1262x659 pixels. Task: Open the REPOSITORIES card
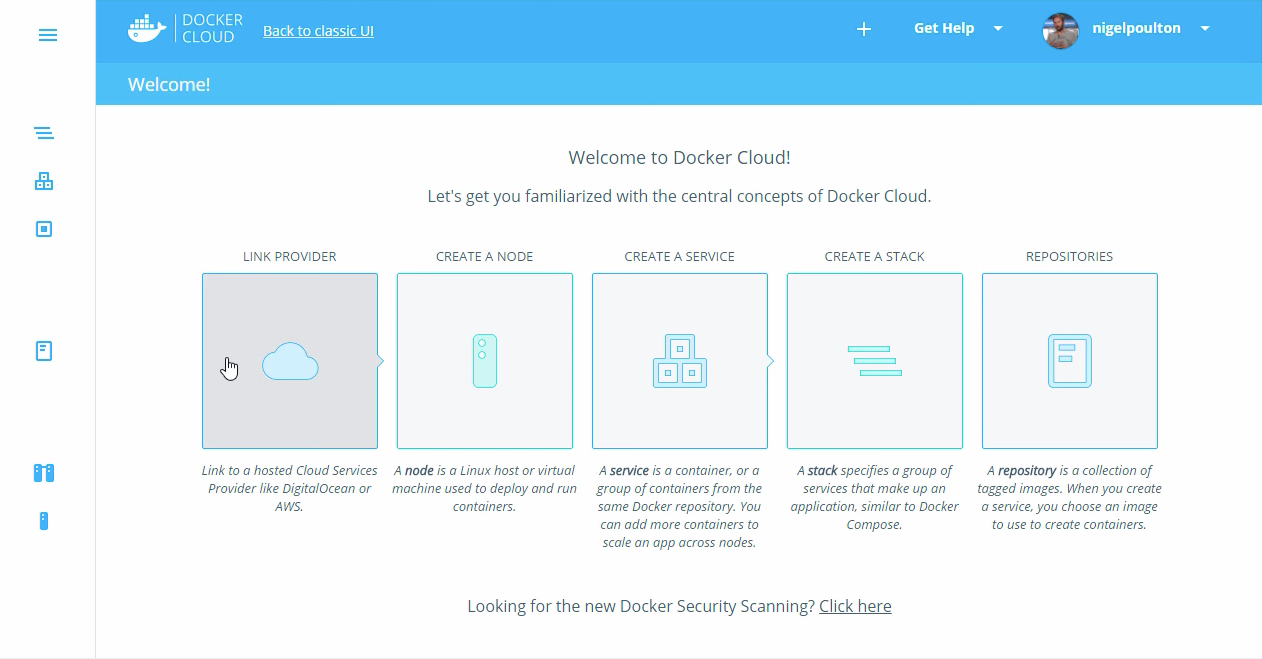1069,361
